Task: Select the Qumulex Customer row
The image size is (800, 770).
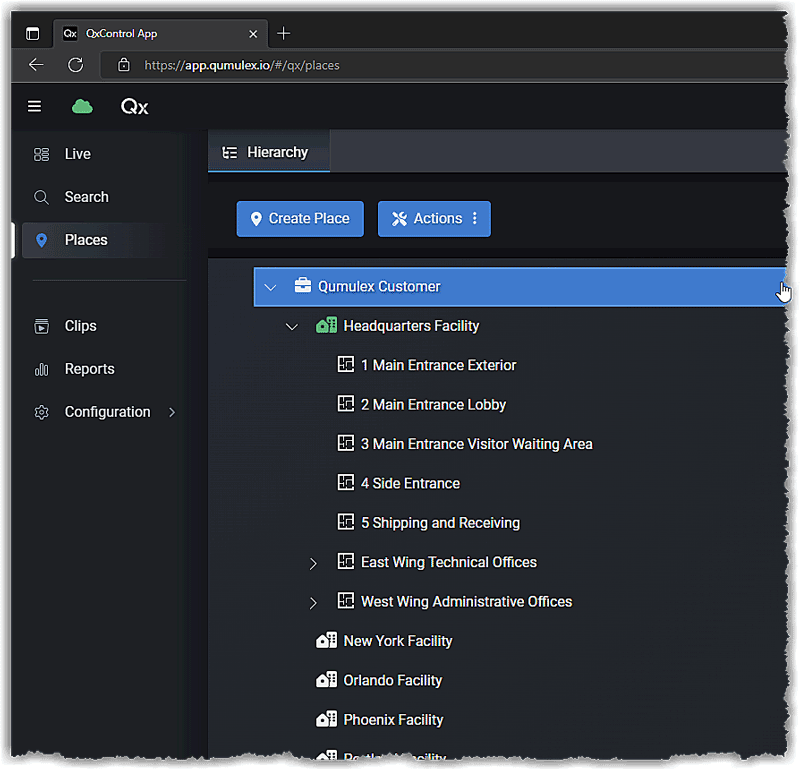Action: point(520,286)
